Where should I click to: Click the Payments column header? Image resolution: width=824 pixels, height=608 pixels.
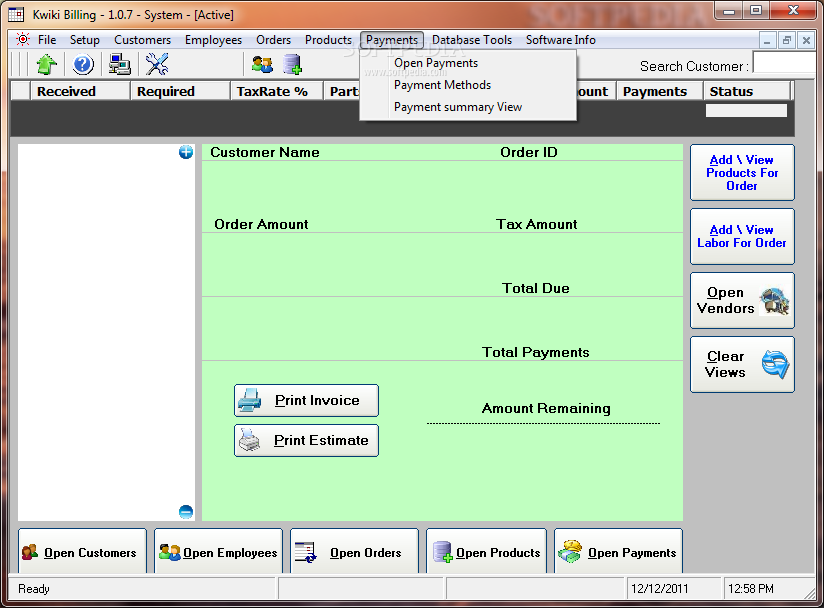point(660,91)
